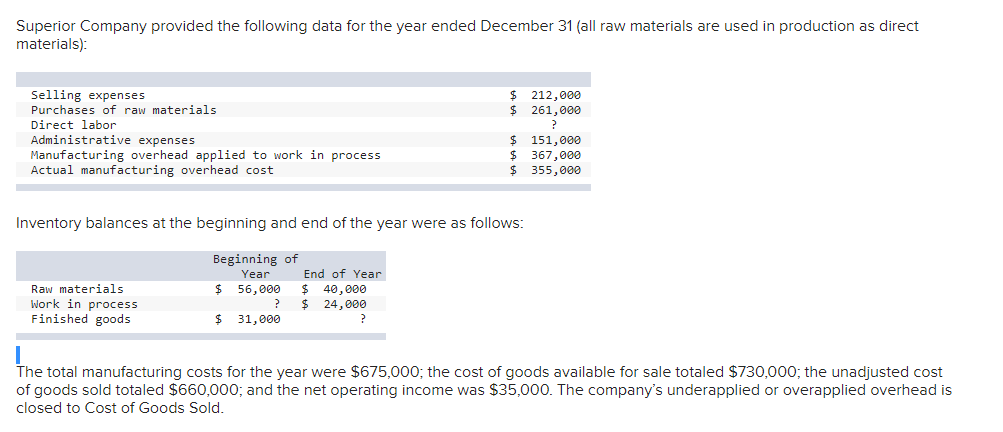Click the Selling expenses row label
1003x432 pixels.
88,95
